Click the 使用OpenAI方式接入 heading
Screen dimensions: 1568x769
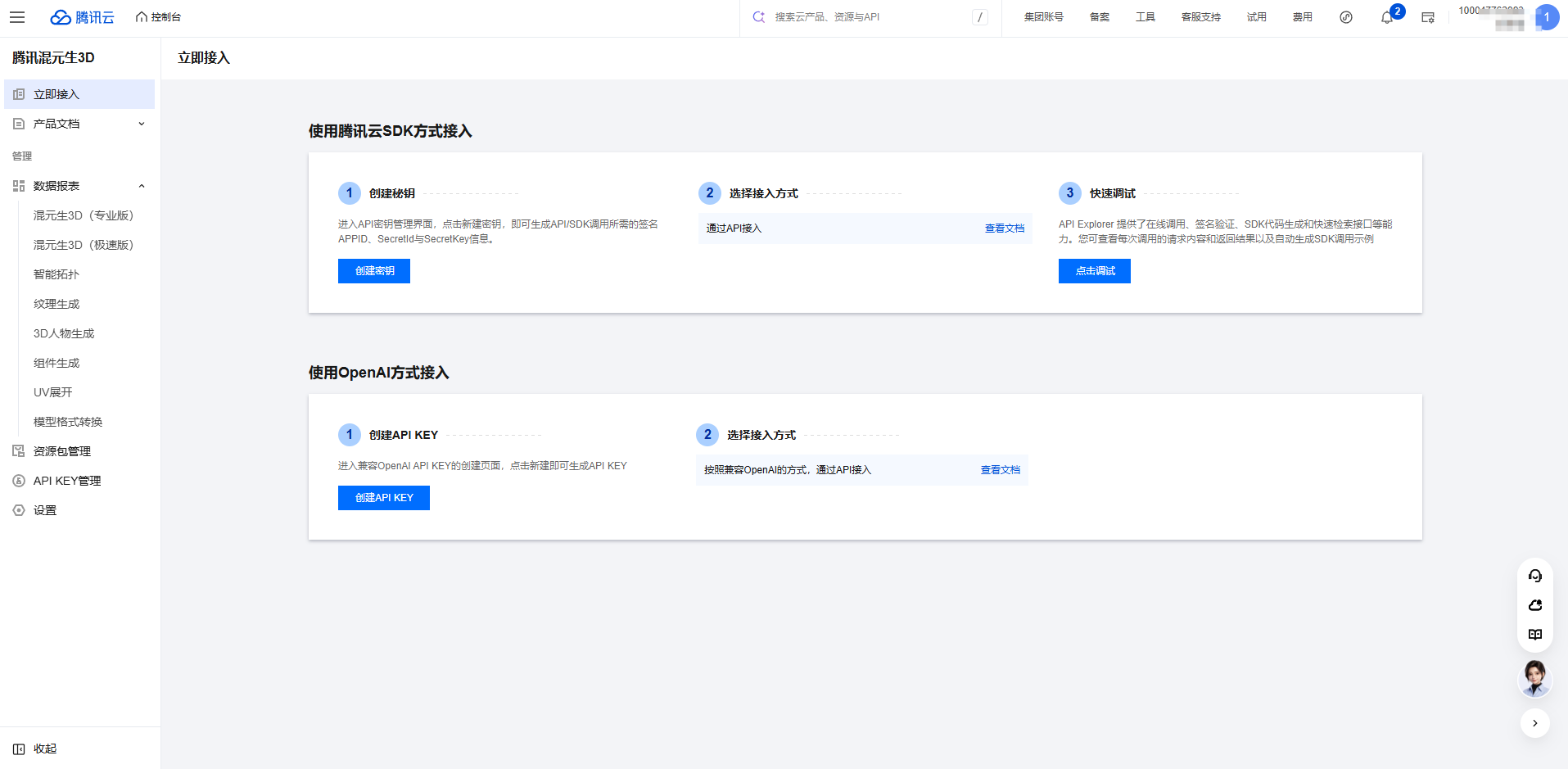379,373
